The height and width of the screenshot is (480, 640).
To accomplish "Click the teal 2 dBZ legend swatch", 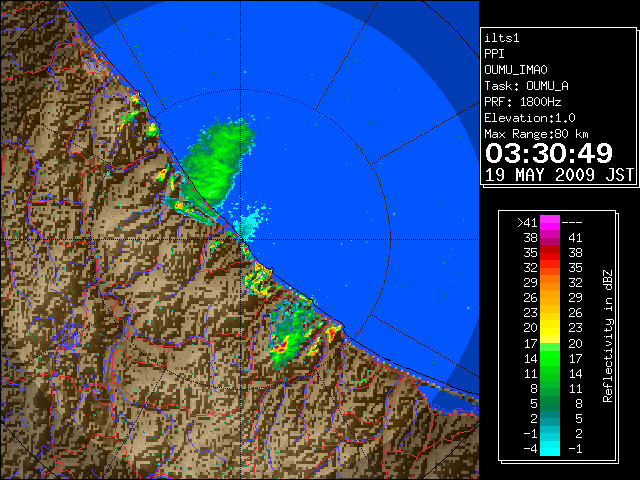I will [550, 418].
